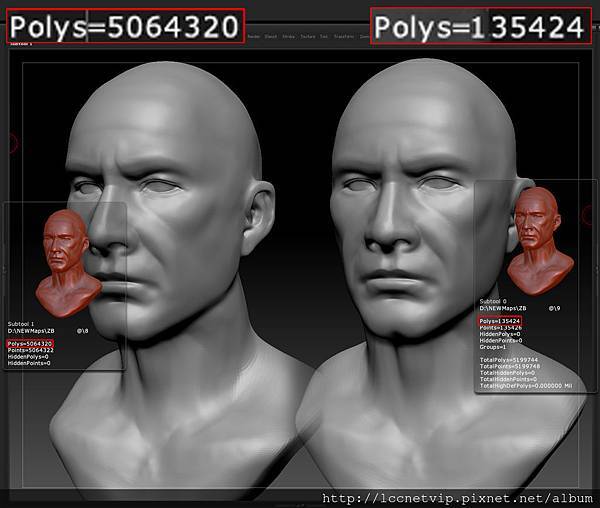Click the '@\8' text in left popup
Viewport: 600px width, 508px height.
[83, 331]
